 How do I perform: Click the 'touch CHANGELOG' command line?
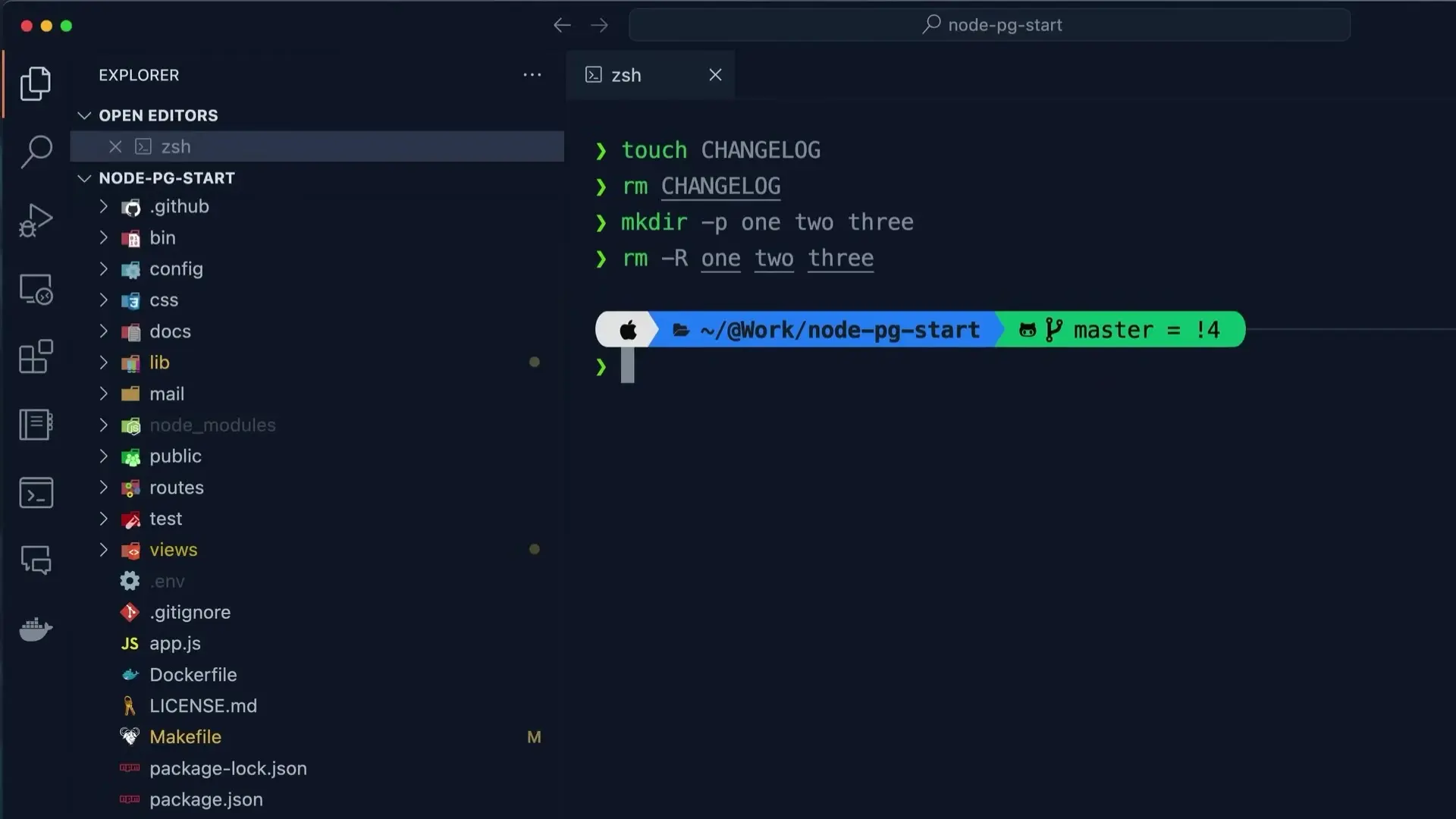[720, 150]
